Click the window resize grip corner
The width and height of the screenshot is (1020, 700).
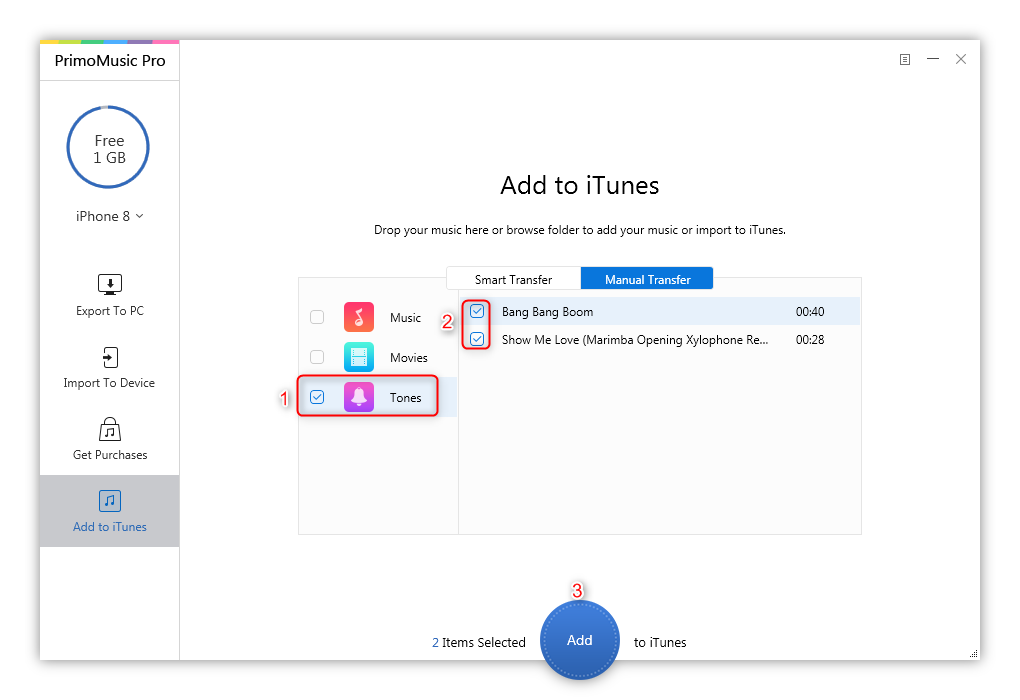974,654
